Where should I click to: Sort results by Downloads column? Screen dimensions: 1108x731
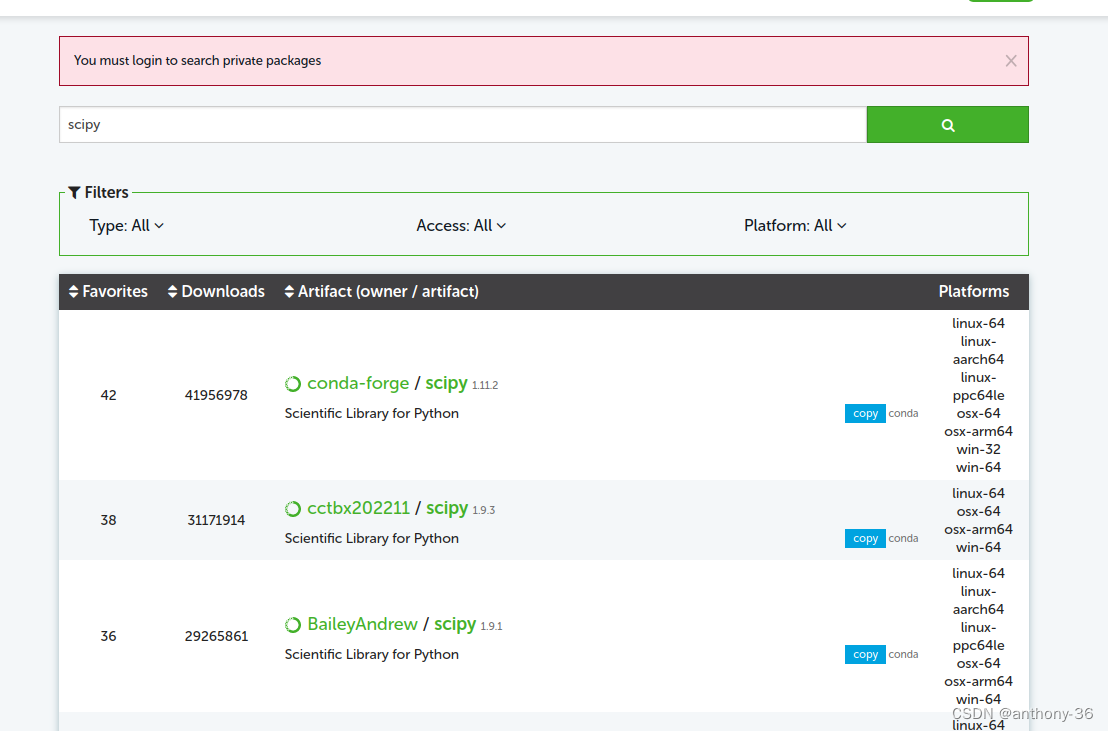216,291
